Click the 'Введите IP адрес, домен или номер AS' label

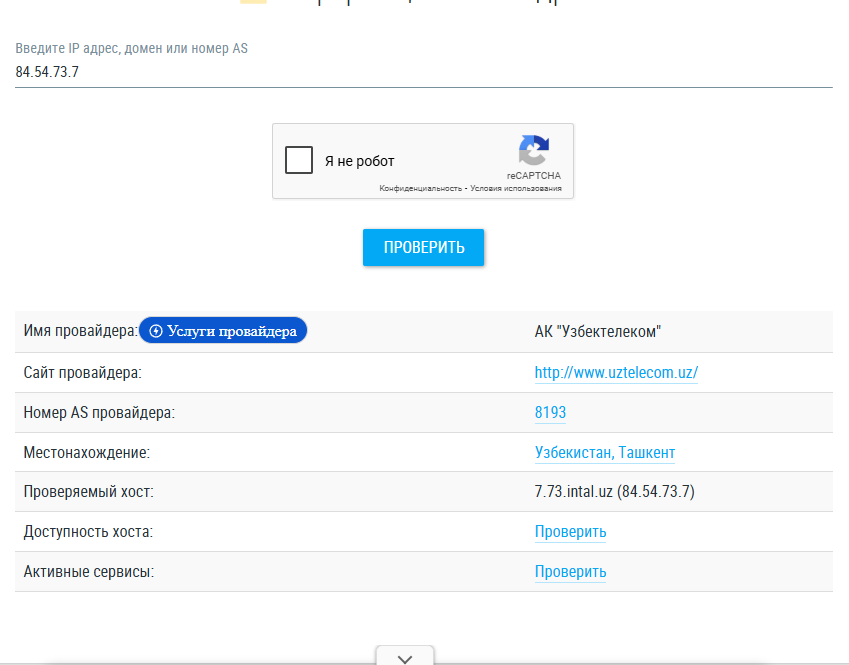click(x=132, y=48)
